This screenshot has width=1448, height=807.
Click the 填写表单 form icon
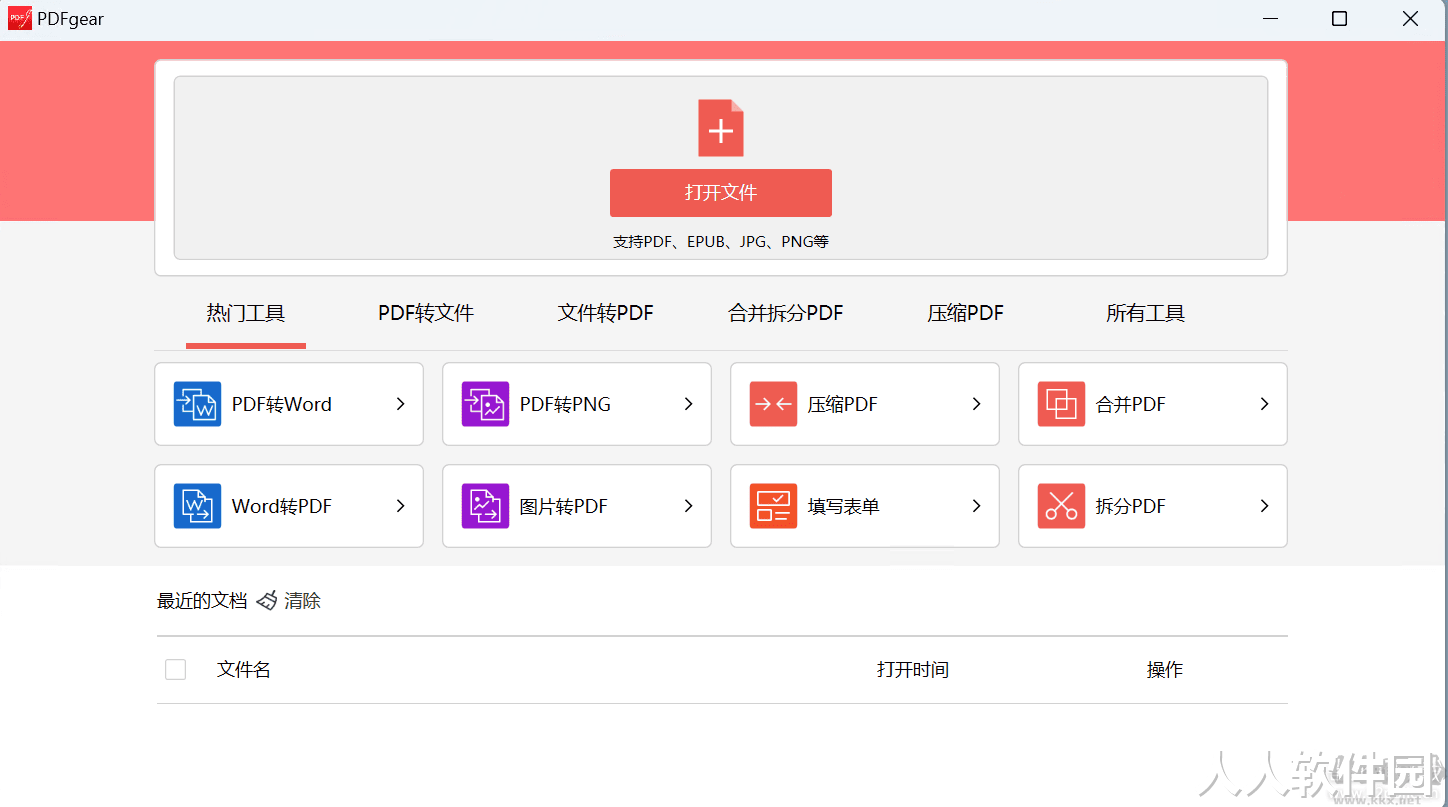pos(773,506)
